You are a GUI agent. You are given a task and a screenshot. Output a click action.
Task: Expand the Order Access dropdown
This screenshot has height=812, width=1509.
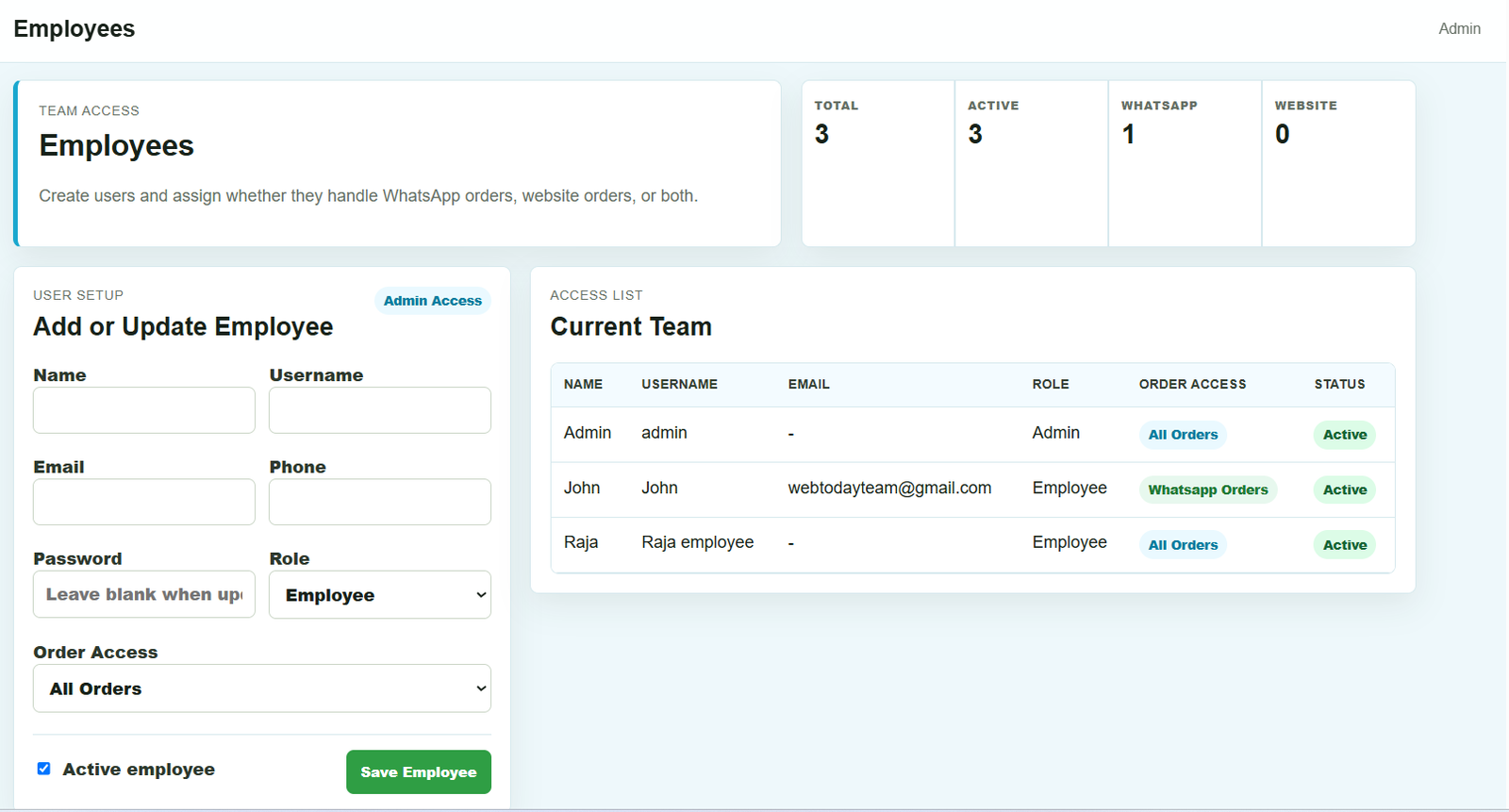(x=262, y=688)
